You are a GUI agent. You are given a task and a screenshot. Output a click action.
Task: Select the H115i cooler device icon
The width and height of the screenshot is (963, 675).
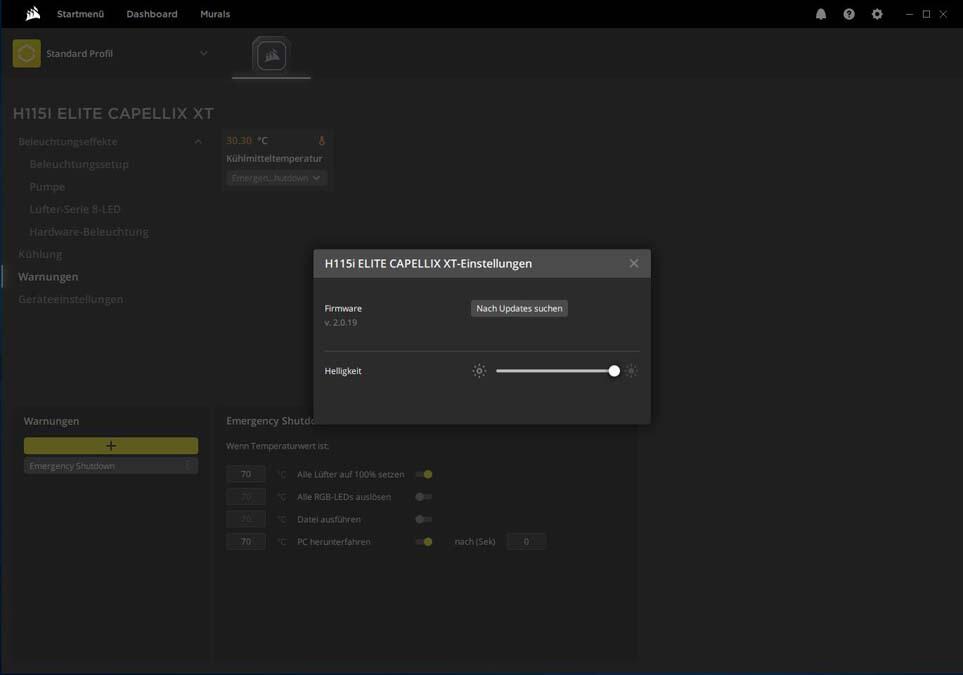pos(271,55)
